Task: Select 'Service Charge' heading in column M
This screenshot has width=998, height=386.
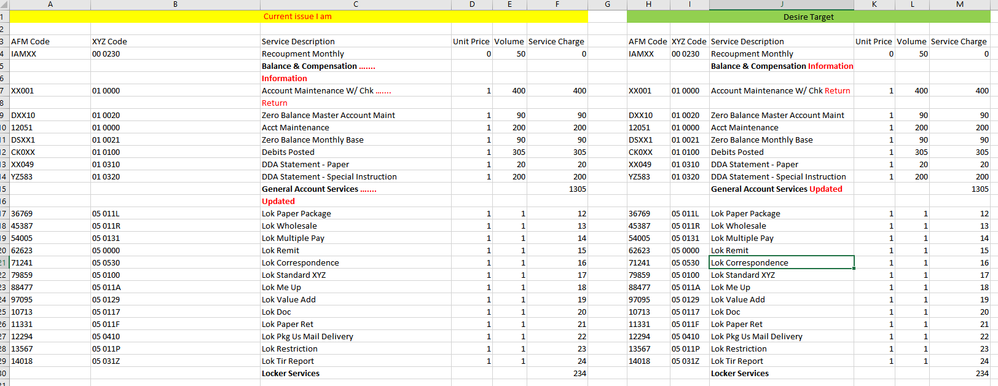Action: coord(959,41)
